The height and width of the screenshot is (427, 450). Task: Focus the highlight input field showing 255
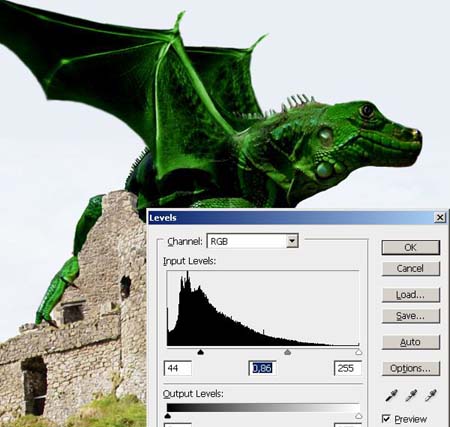348,368
